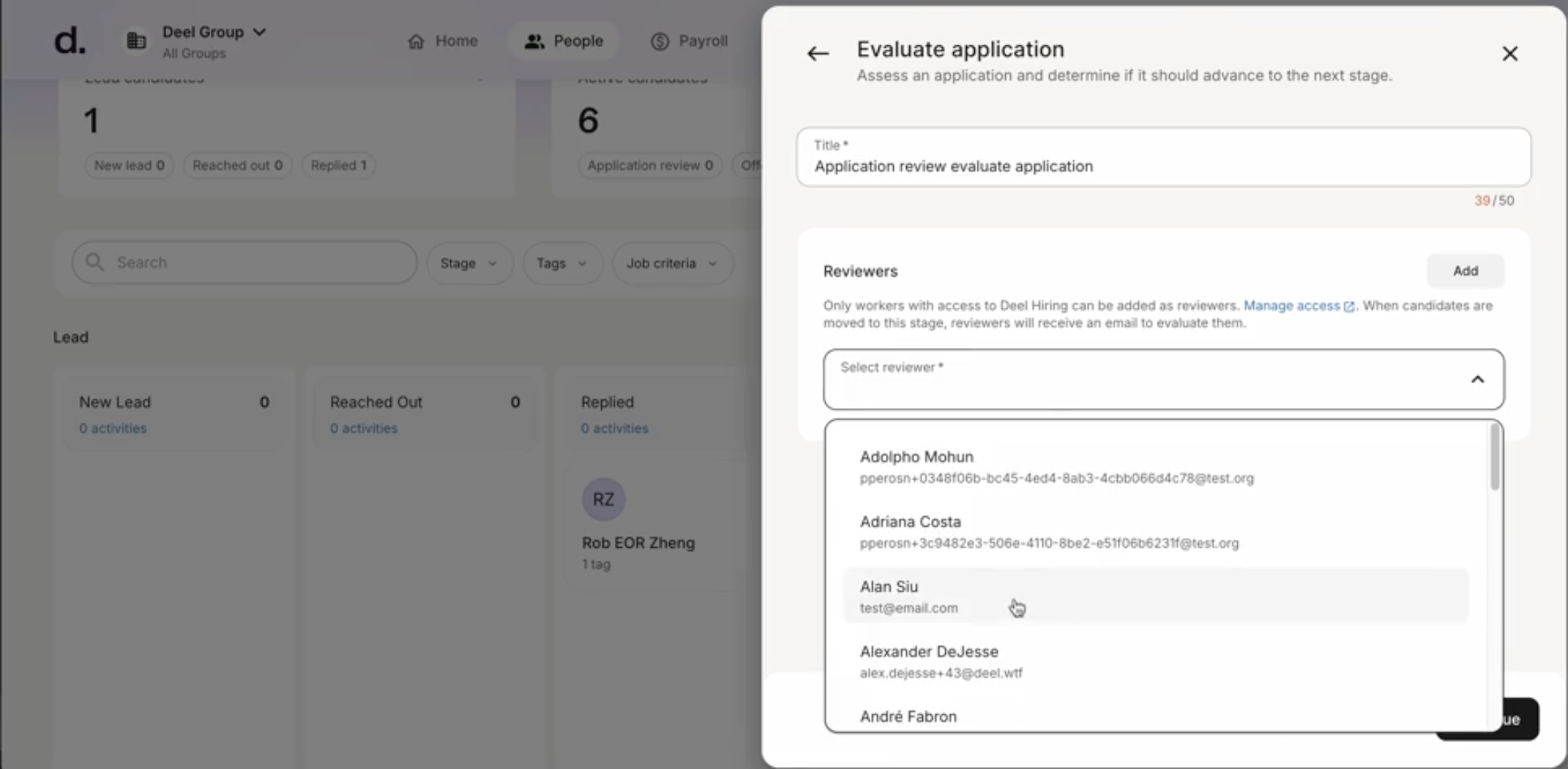The height and width of the screenshot is (769, 1568).
Task: Choose Alexander DeJesse from reviewer list
Action: click(x=1156, y=661)
